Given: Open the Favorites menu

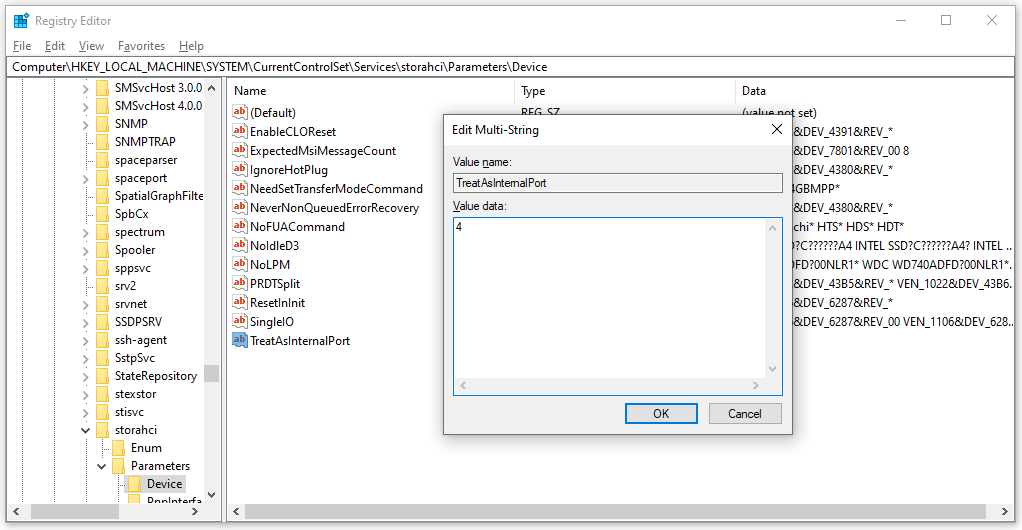Looking at the screenshot, I should point(141,46).
